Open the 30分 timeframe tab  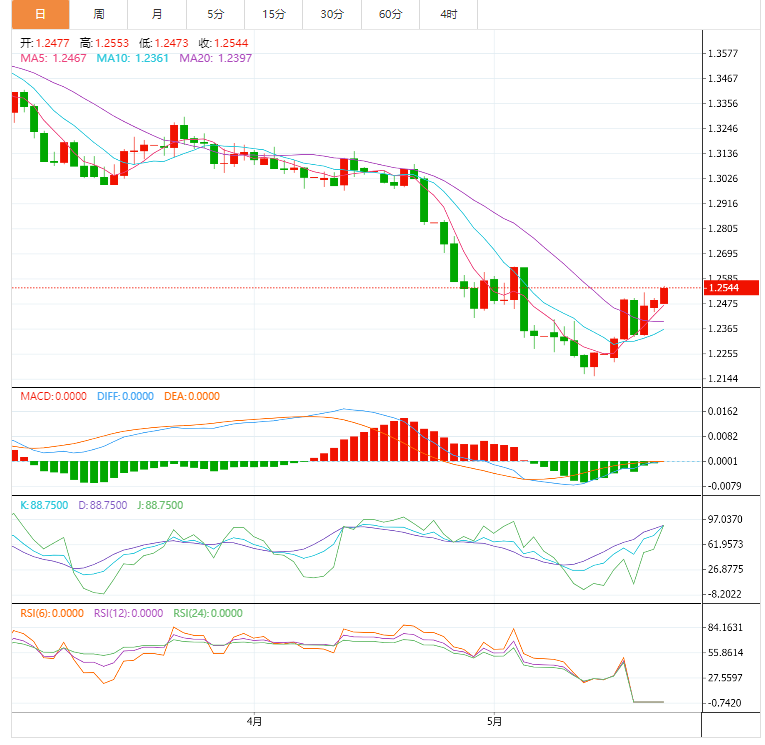(332, 14)
